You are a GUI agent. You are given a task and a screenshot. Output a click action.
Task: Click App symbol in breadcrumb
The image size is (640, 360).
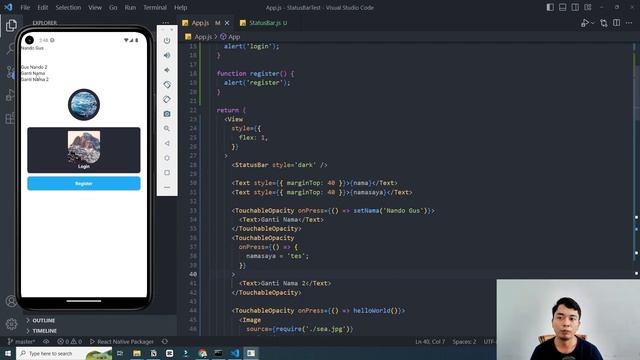coord(231,37)
